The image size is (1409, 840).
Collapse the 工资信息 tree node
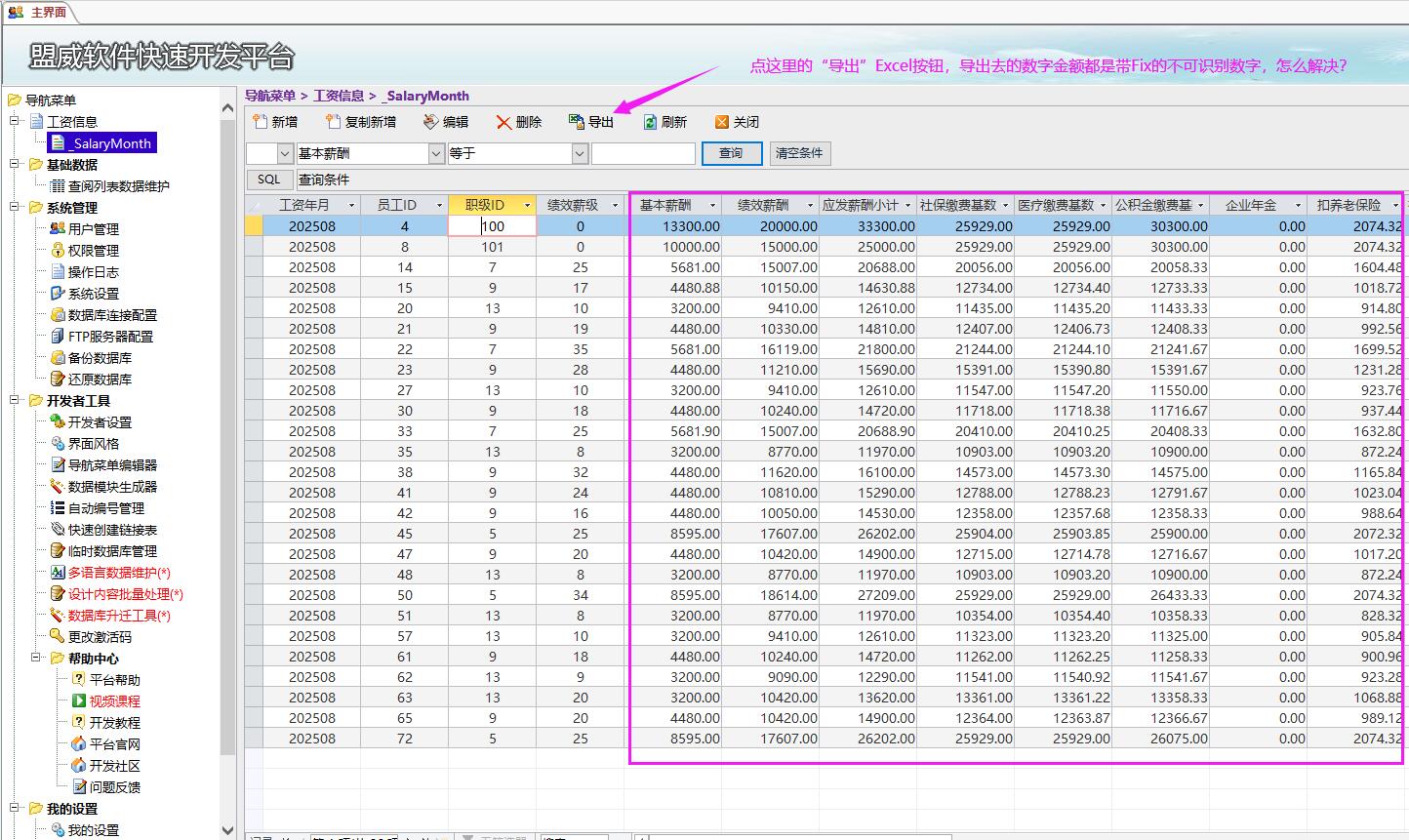click(15, 121)
